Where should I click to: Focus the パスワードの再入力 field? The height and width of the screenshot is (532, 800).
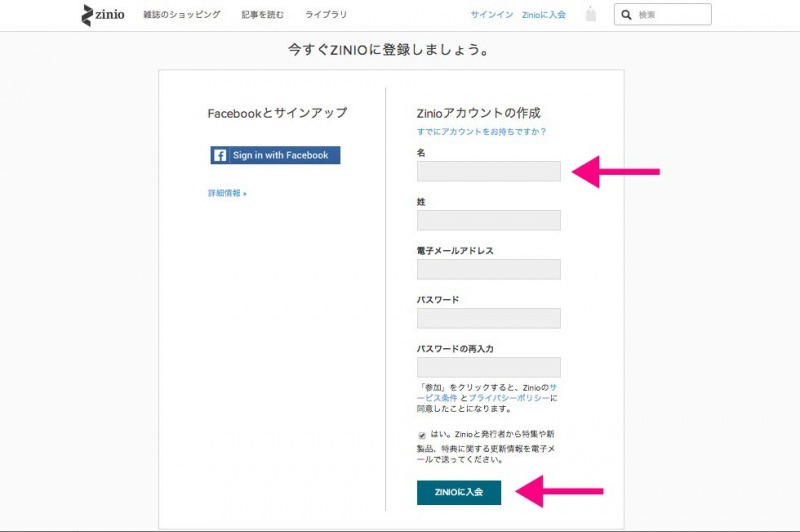(x=488, y=367)
